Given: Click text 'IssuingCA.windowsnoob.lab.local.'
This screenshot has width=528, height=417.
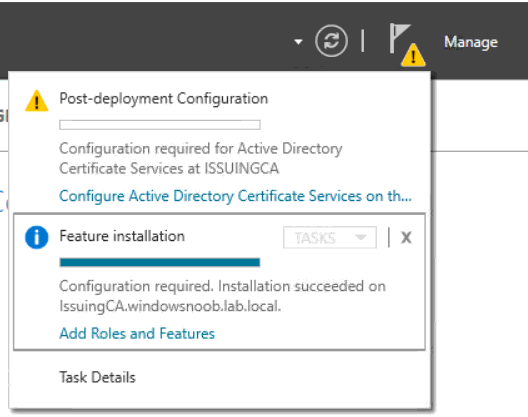Looking at the screenshot, I should 170,306.
